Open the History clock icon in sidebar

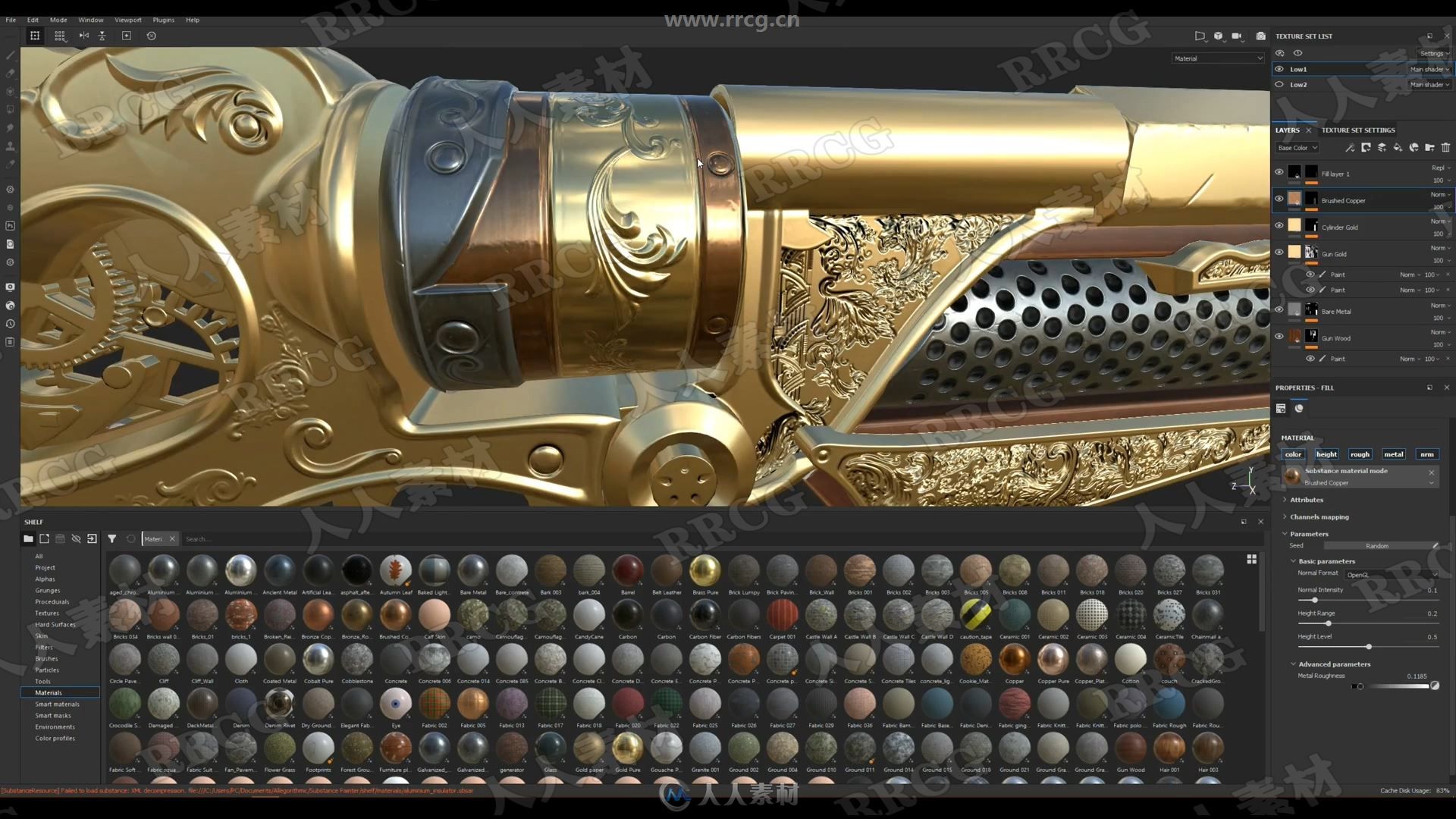[x=10, y=324]
